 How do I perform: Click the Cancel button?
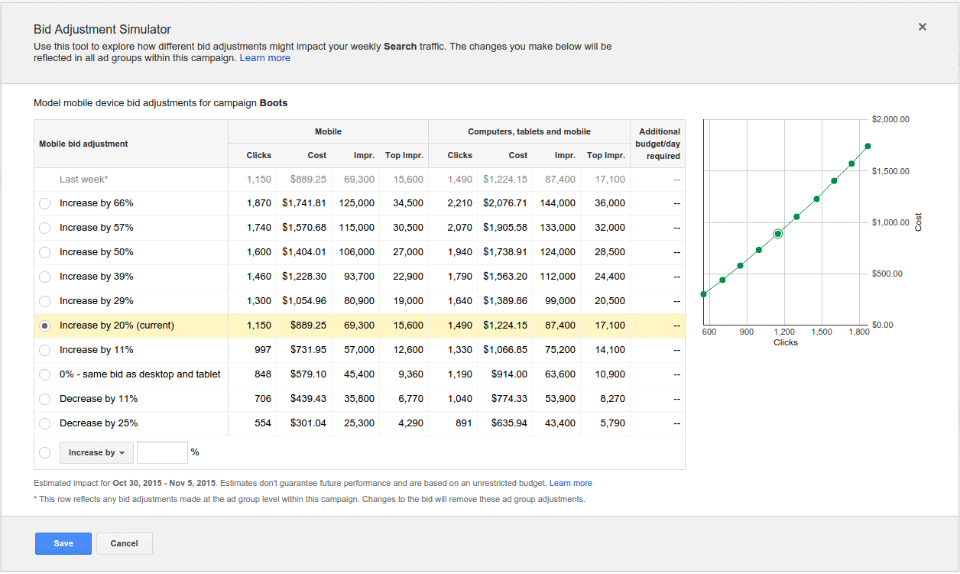click(124, 543)
